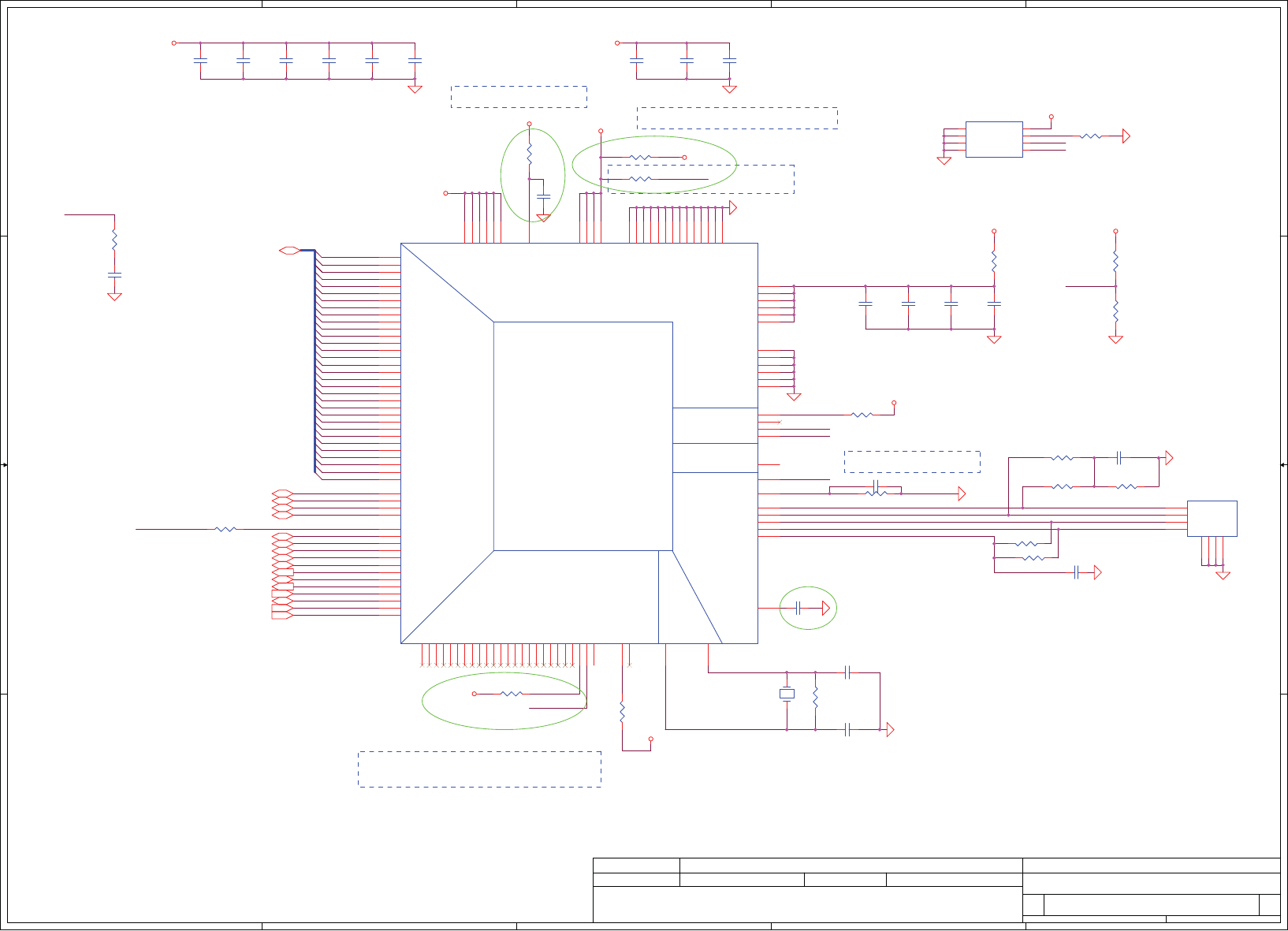Click the ground symbol beneath the four-capacitor bank

coord(994,339)
